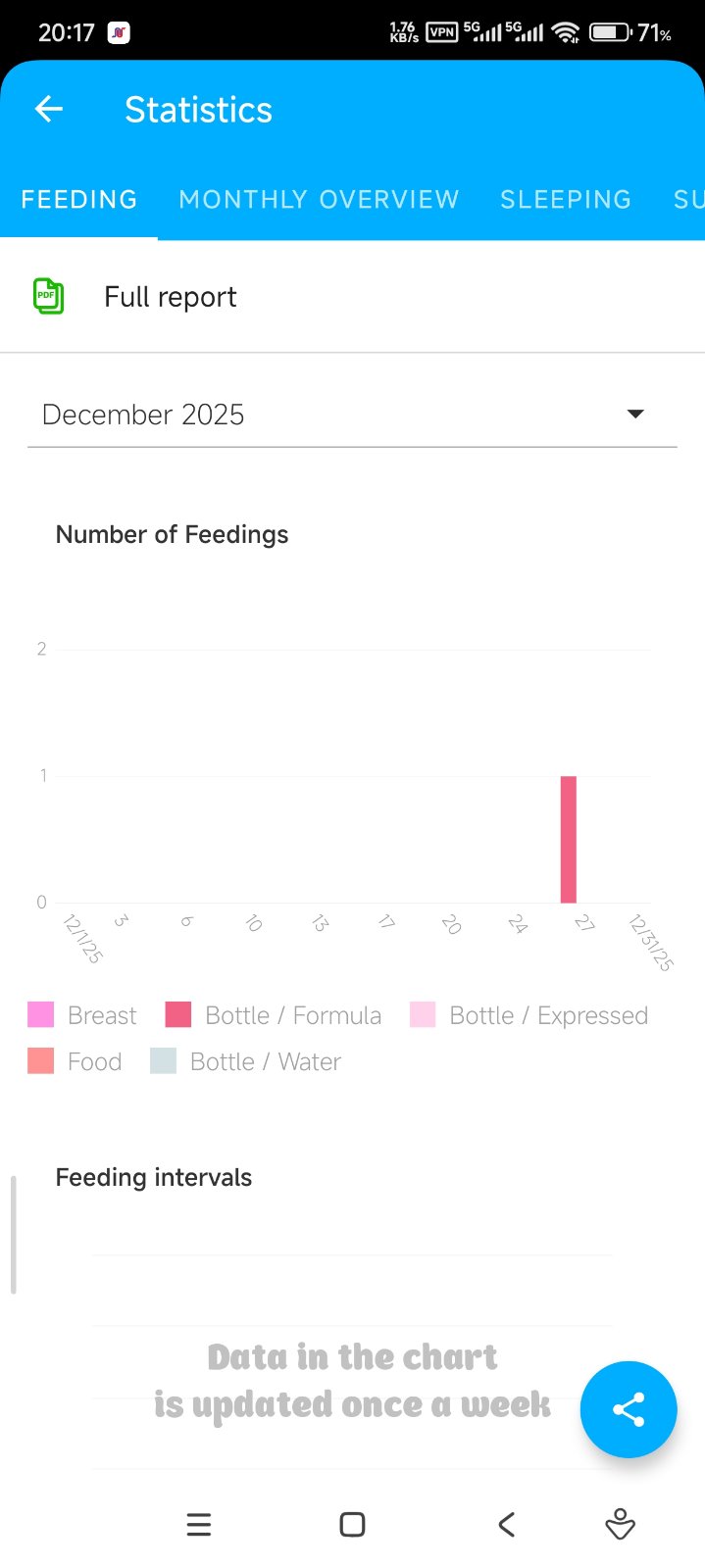Image resolution: width=705 pixels, height=1568 pixels.
Task: Toggle the Bottle / Water legend swatch
Action: (x=163, y=1061)
